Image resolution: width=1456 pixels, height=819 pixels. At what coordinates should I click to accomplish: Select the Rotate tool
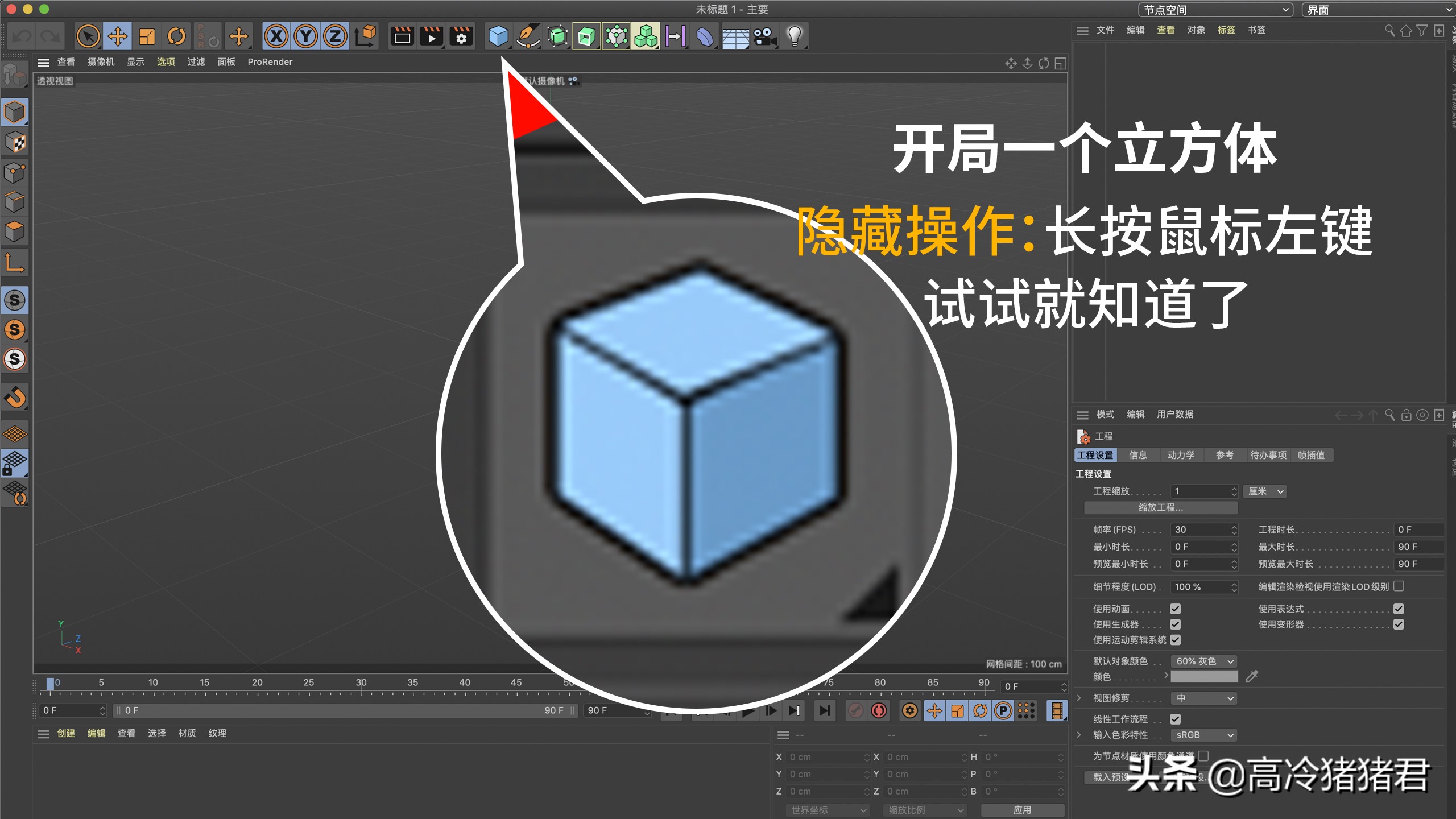pyautogui.click(x=176, y=36)
